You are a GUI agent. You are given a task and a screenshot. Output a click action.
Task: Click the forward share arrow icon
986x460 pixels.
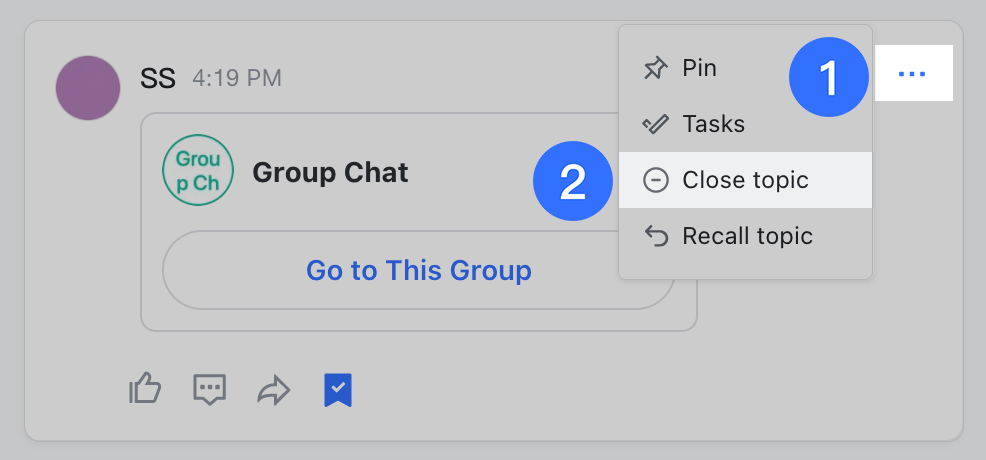(x=272, y=390)
